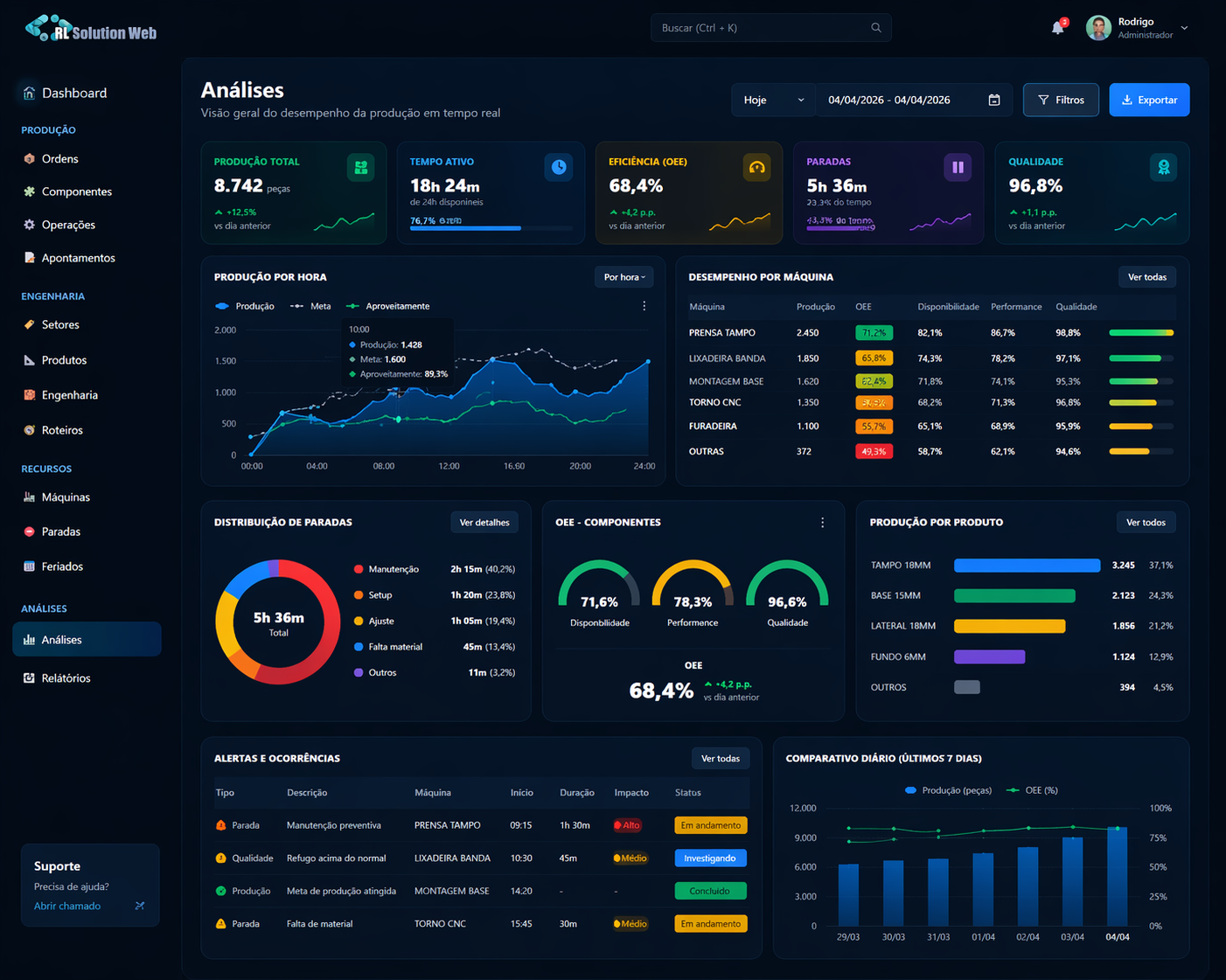Click the Tempo Ativo clock icon
This screenshot has width=1226, height=980.
pos(558,167)
